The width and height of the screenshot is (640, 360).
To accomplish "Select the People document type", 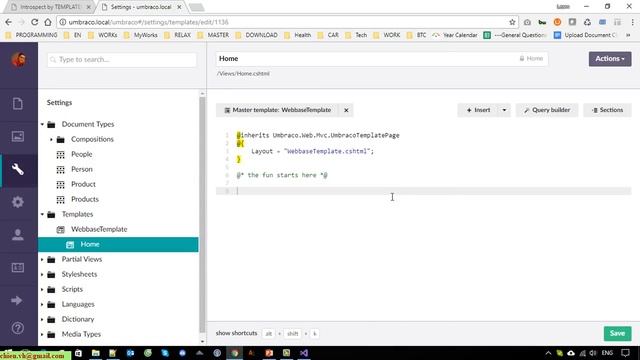I will click(x=82, y=154).
